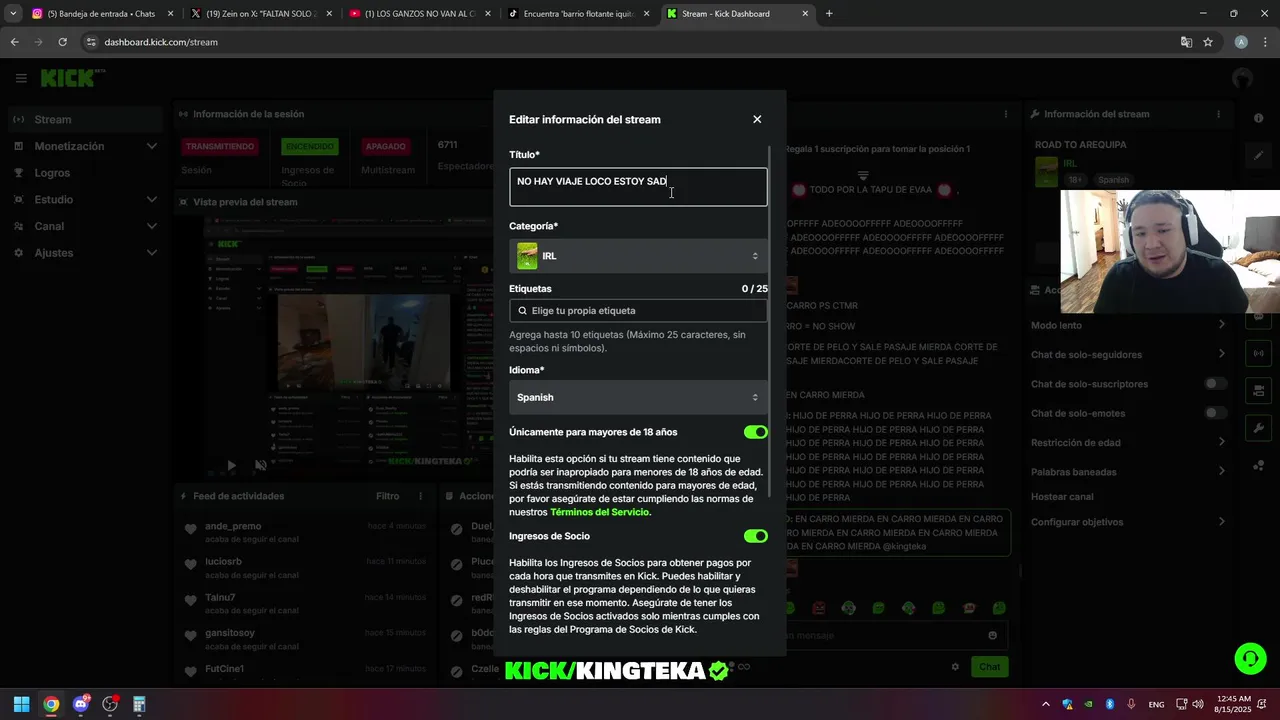The image size is (1280, 720).
Task: Open the Términos del Servicio link
Action: click(x=599, y=512)
